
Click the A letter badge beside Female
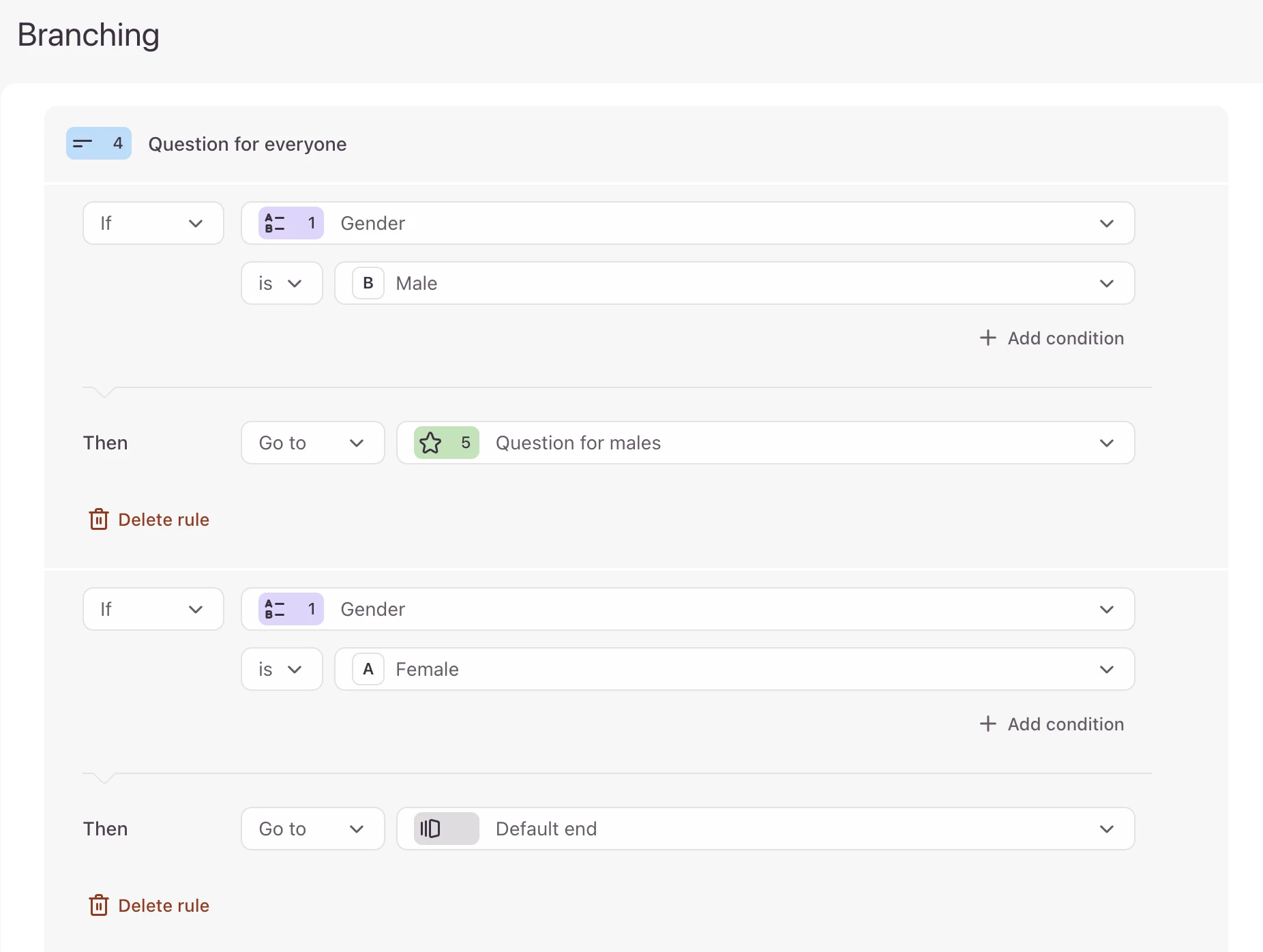(x=368, y=669)
